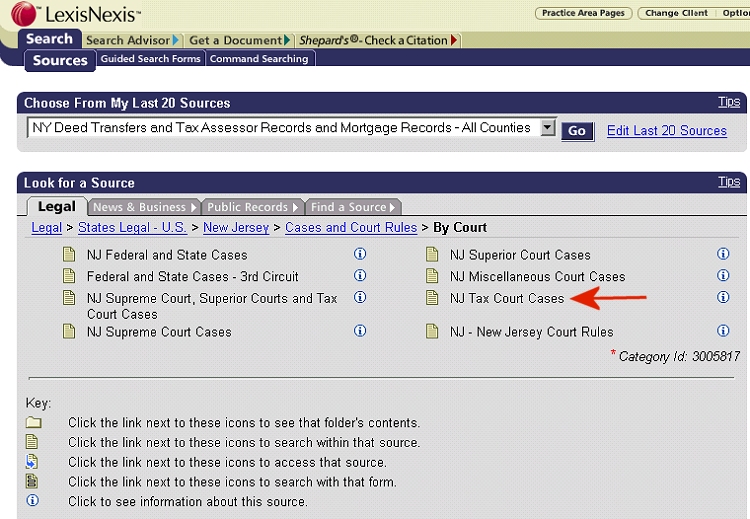The width and height of the screenshot is (750, 519).
Task: Click New Jersey breadcrumb link
Action: click(x=236, y=228)
